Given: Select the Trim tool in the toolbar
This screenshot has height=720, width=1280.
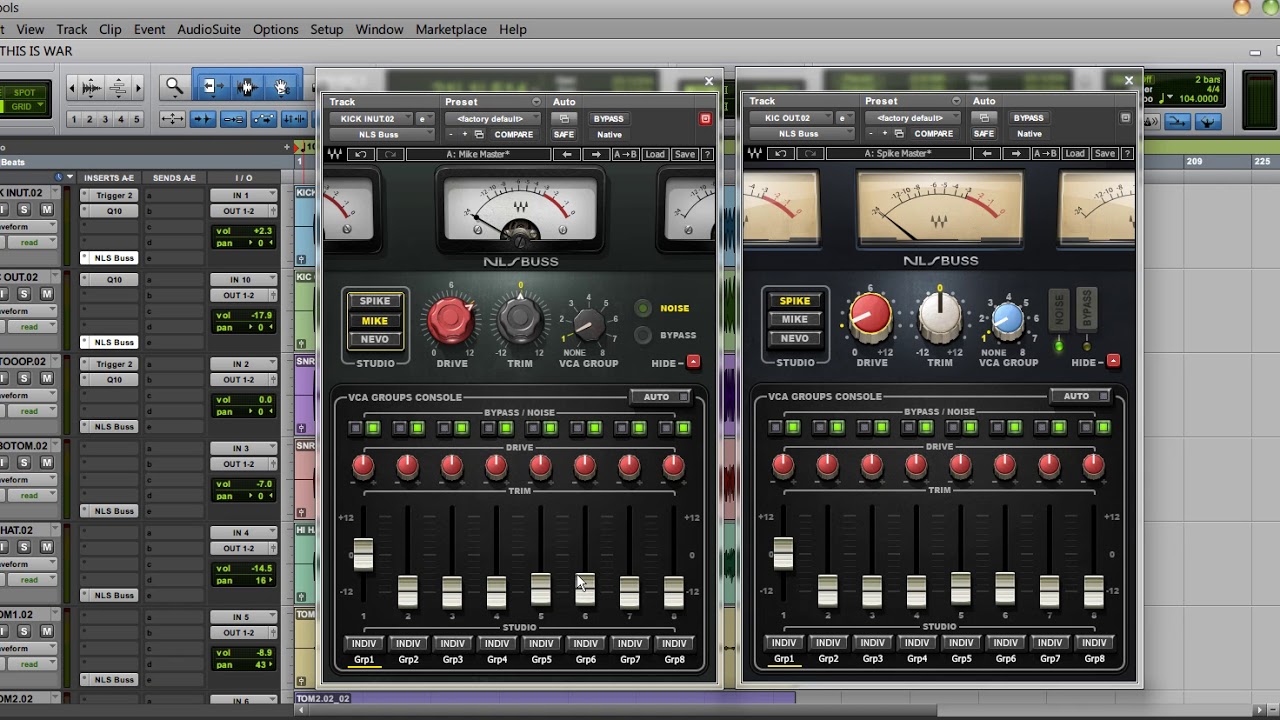Looking at the screenshot, I should click(213, 87).
